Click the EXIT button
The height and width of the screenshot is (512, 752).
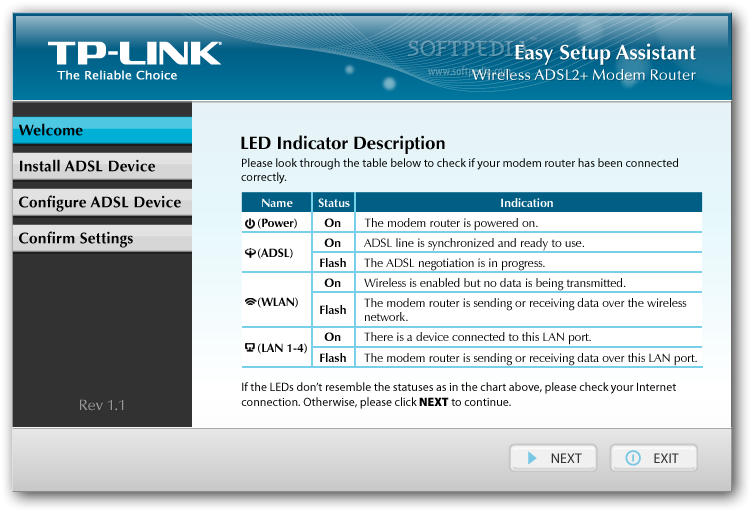[653, 458]
